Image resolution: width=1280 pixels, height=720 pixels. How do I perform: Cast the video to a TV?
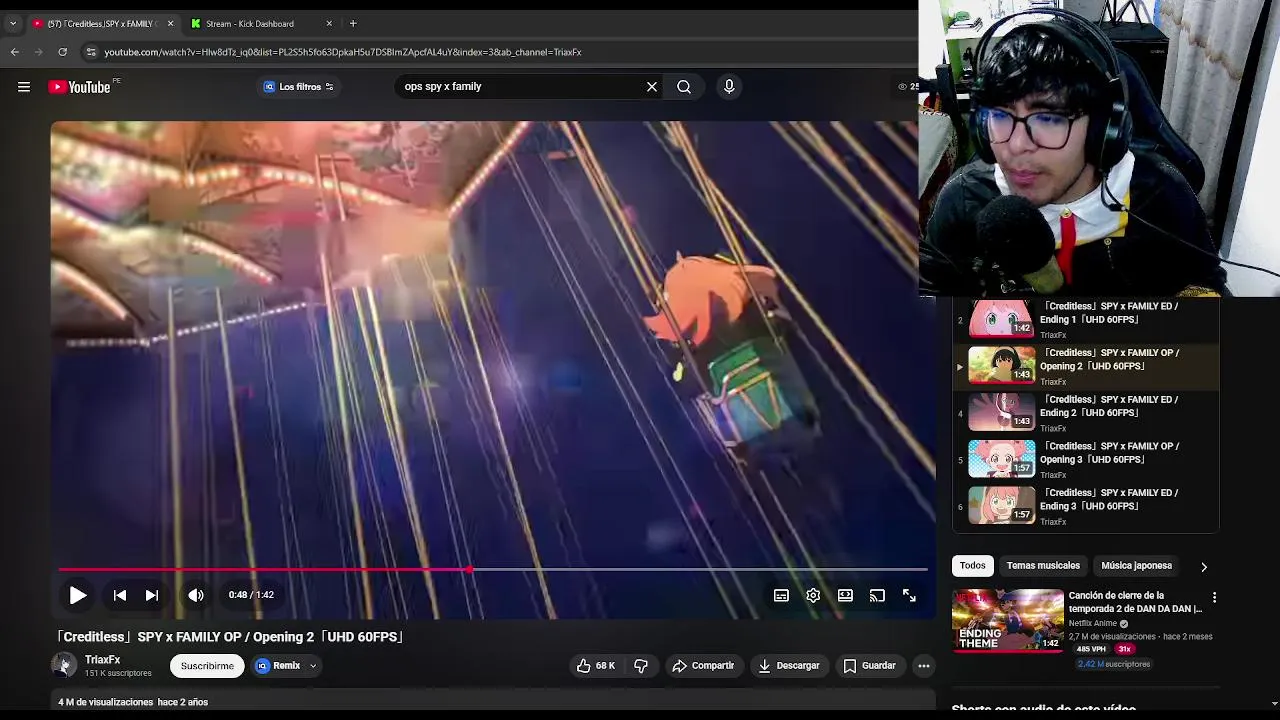click(877, 595)
